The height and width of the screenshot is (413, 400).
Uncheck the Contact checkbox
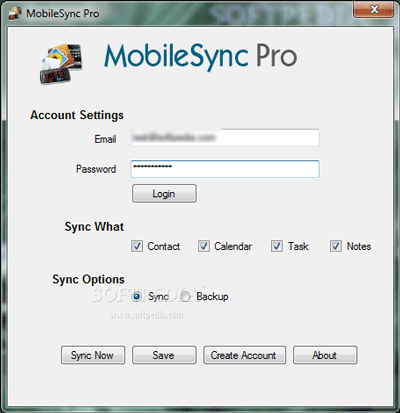tap(137, 246)
